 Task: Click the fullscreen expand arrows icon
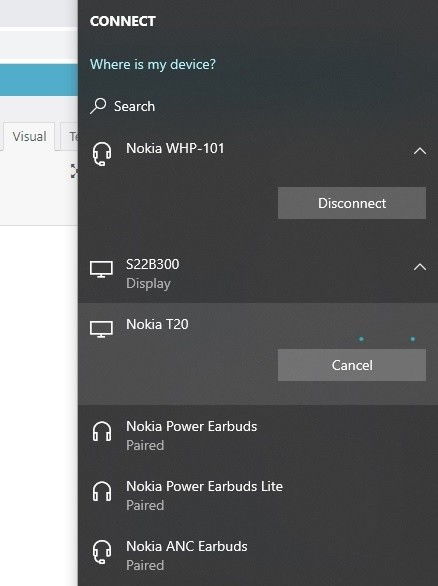[x=74, y=171]
